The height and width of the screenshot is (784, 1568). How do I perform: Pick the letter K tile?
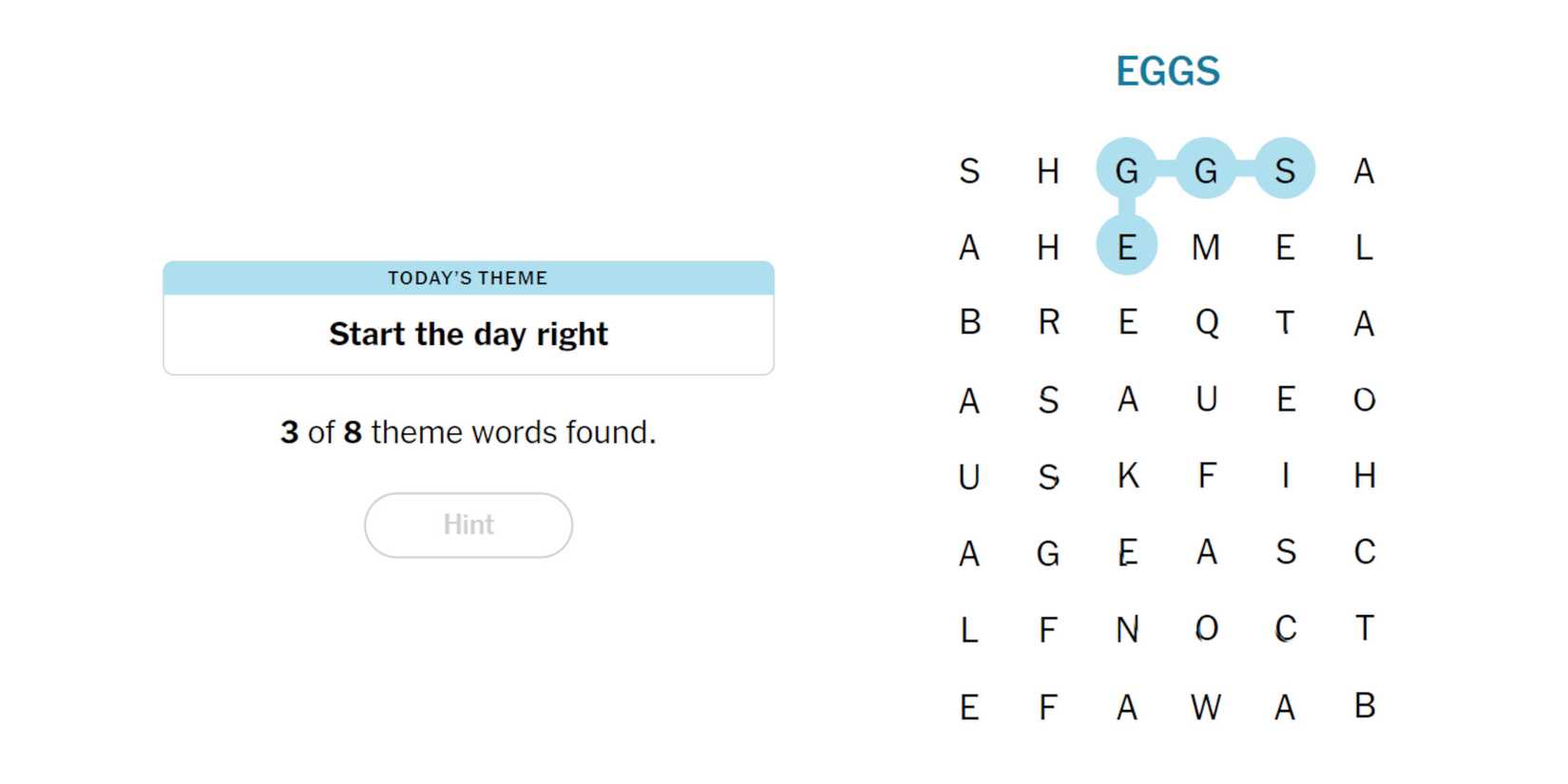[1127, 475]
